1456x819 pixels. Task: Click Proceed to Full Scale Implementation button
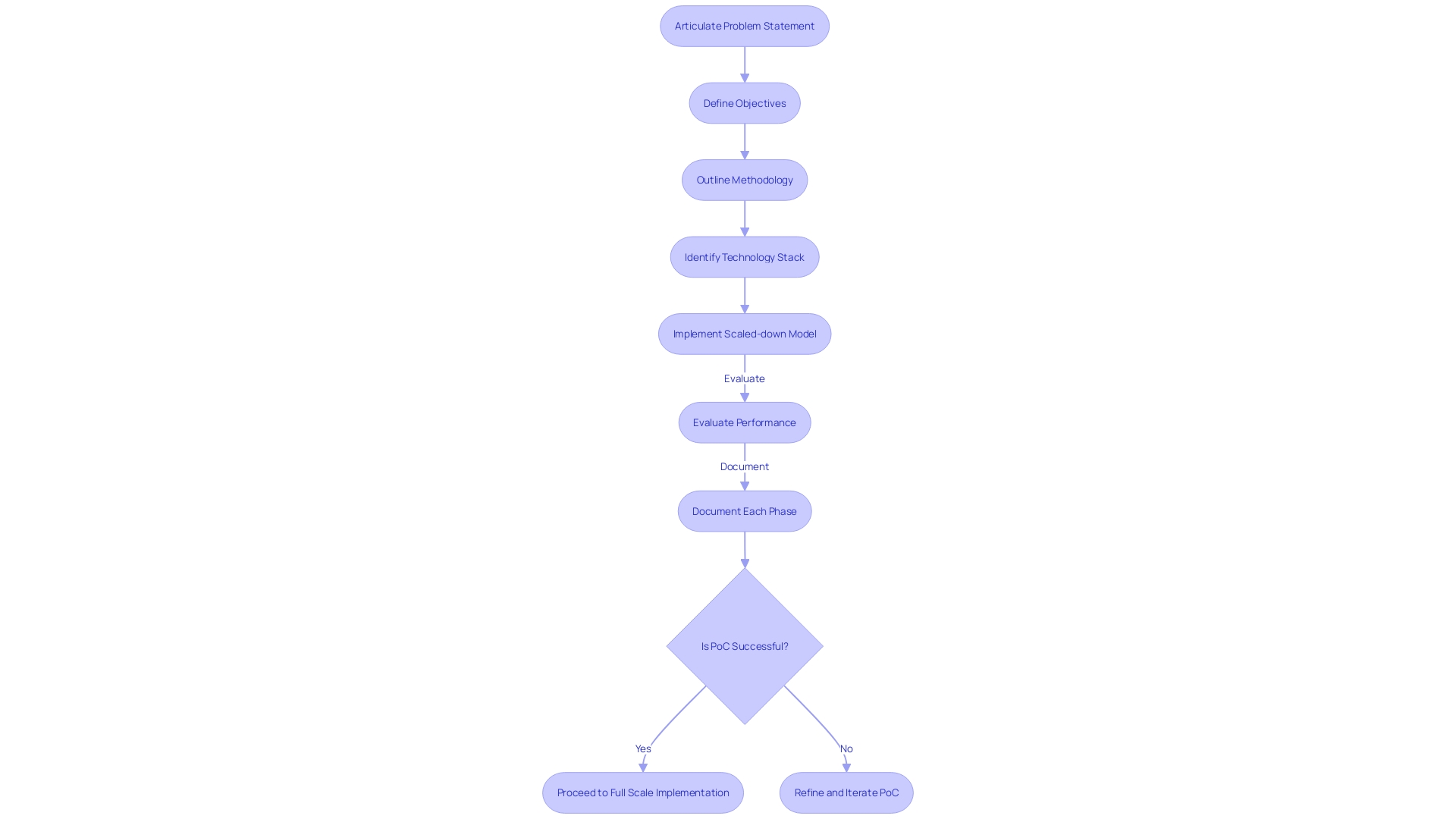pos(643,792)
